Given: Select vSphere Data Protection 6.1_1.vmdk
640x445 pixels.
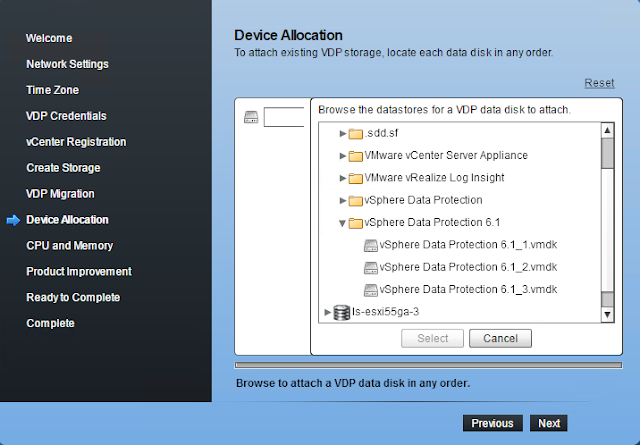Looking at the screenshot, I should pyautogui.click(x=468, y=245).
